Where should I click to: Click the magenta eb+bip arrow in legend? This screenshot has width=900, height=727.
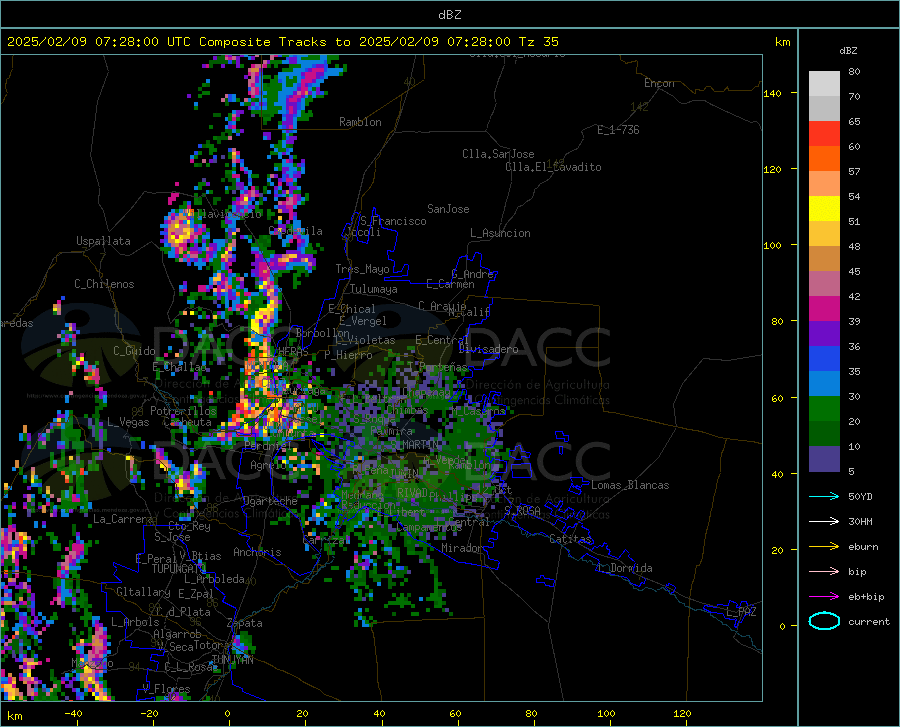coord(824,597)
